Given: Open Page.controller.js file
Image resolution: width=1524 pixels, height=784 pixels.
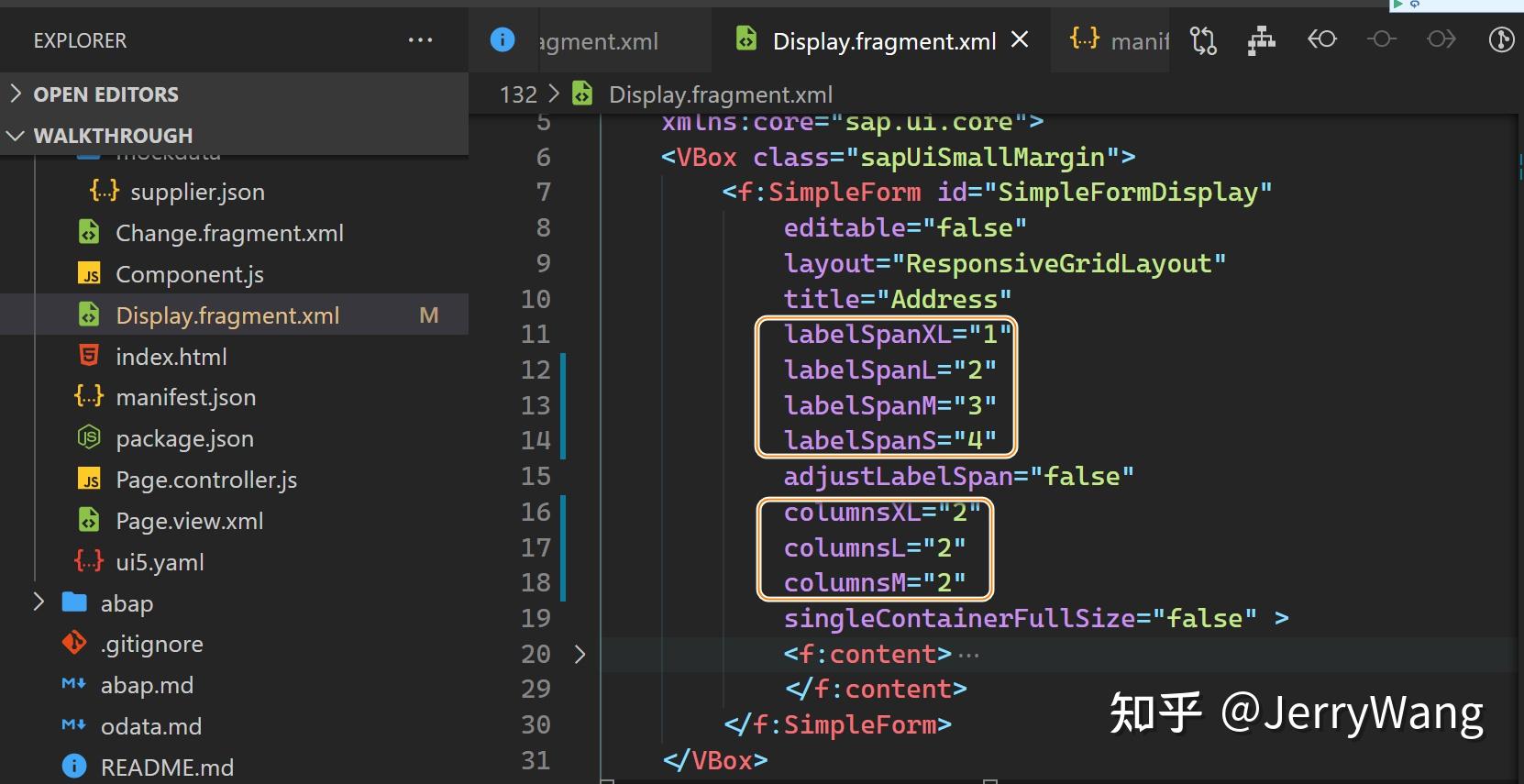Looking at the screenshot, I should tap(206, 480).
